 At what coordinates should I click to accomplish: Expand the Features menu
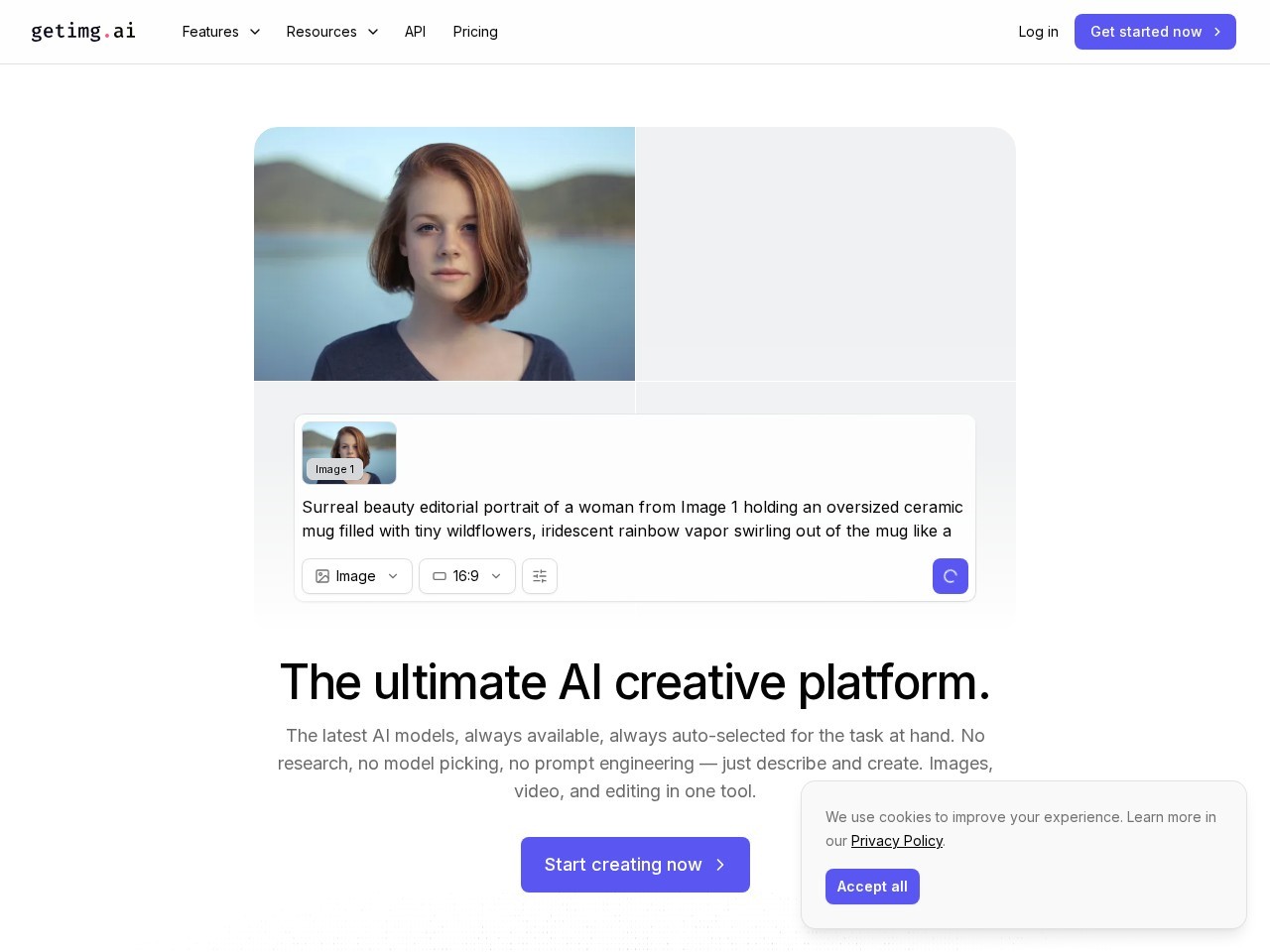pyautogui.click(x=220, y=32)
